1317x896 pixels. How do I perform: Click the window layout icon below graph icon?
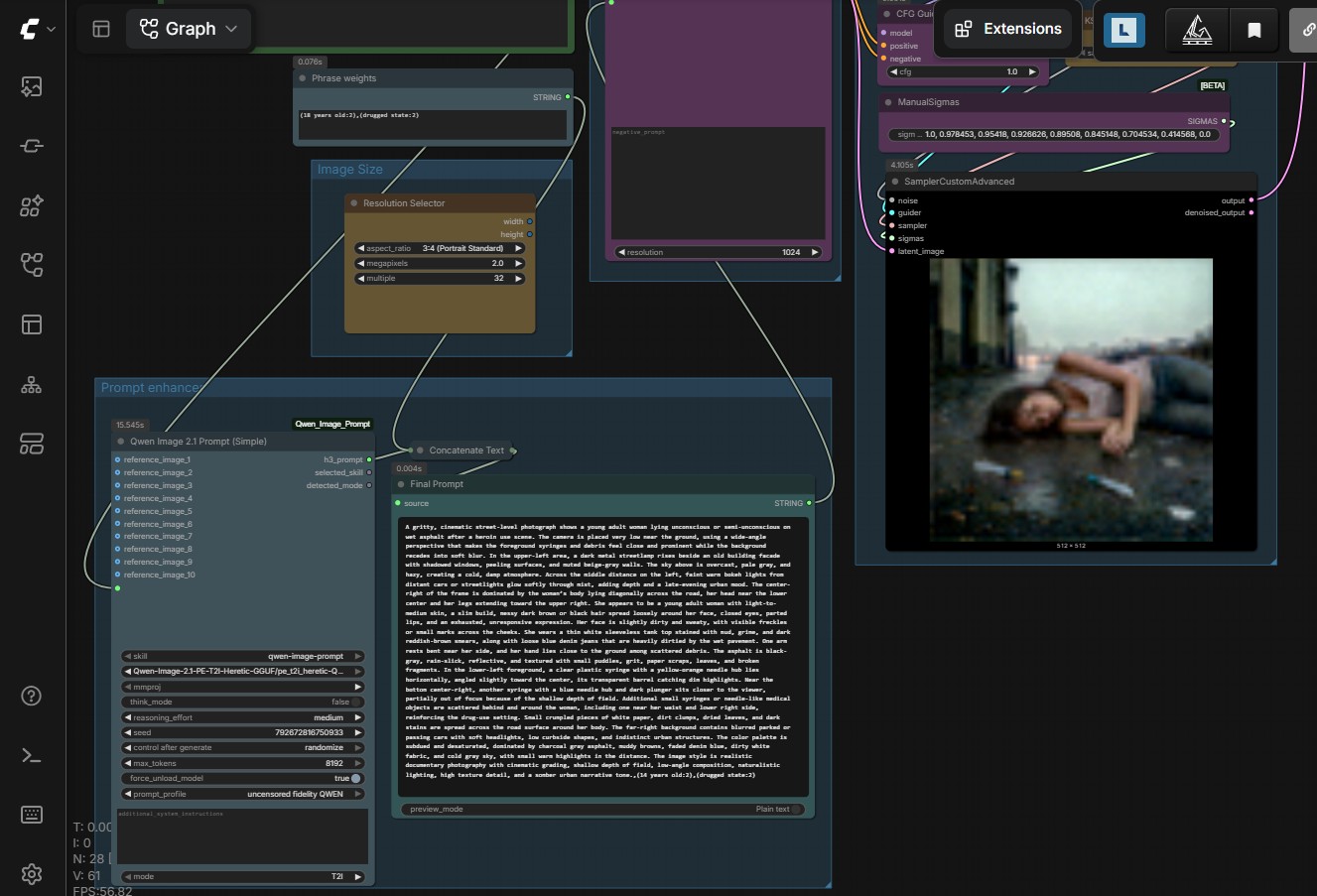coord(32,324)
